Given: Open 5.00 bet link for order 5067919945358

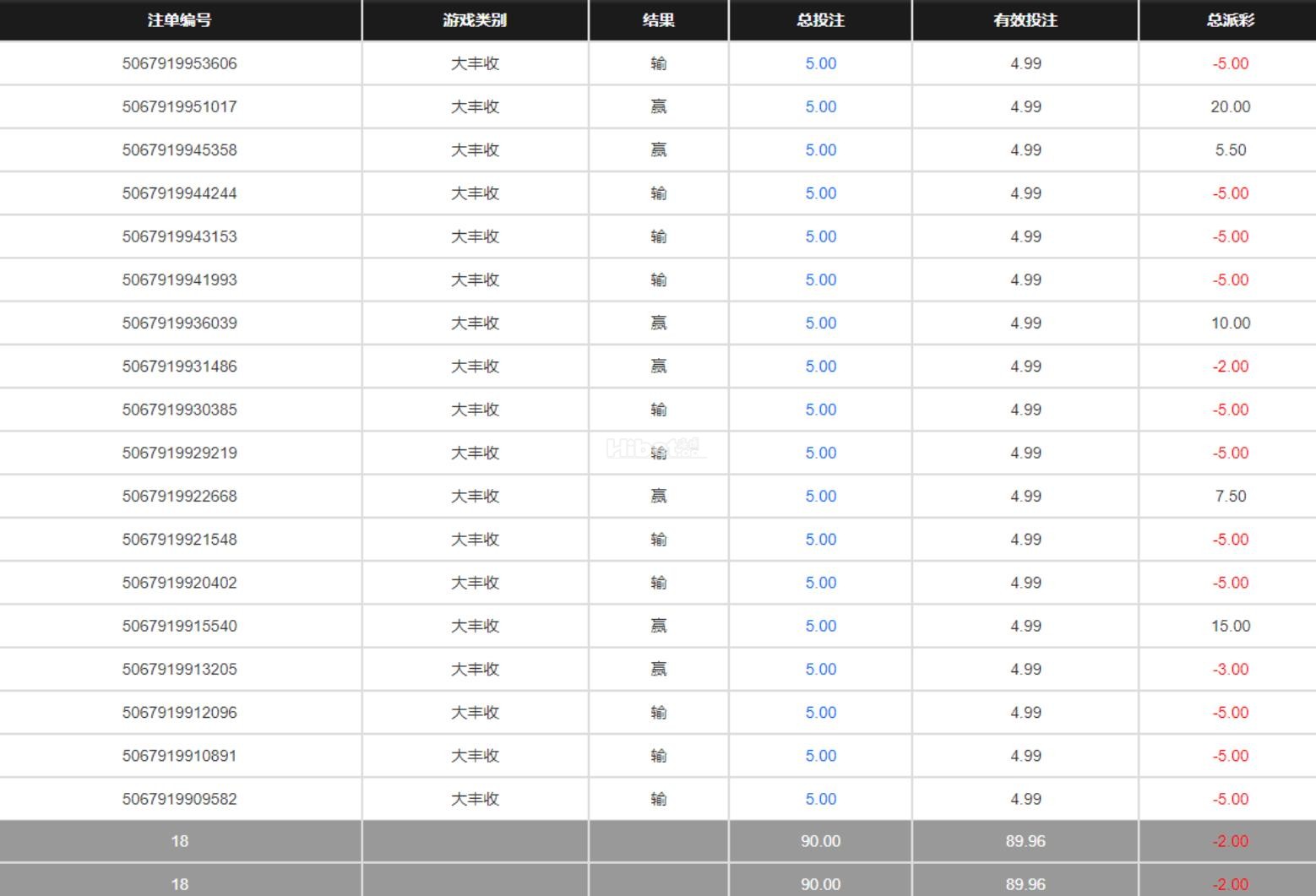Looking at the screenshot, I should 820,149.
